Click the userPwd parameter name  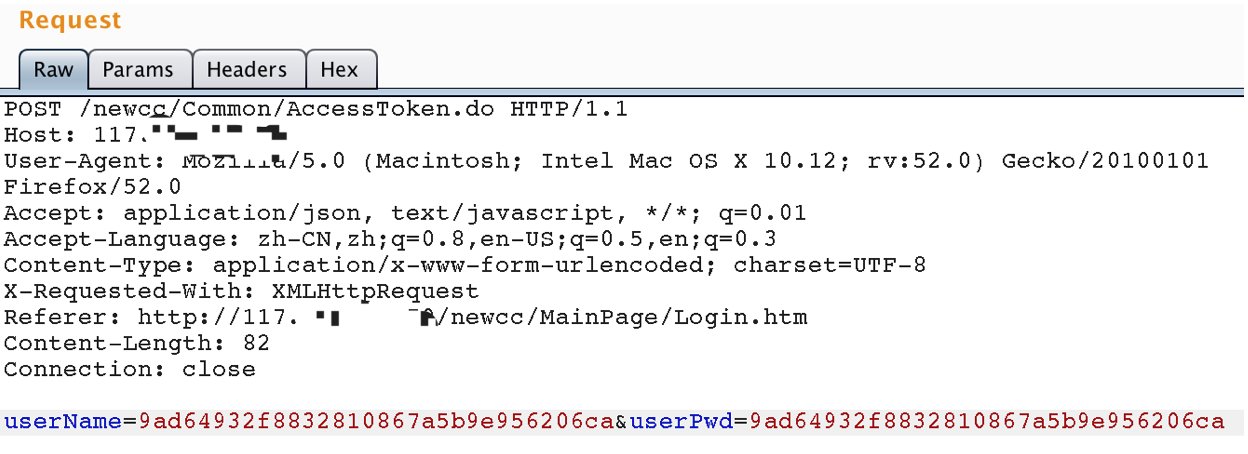point(681,421)
